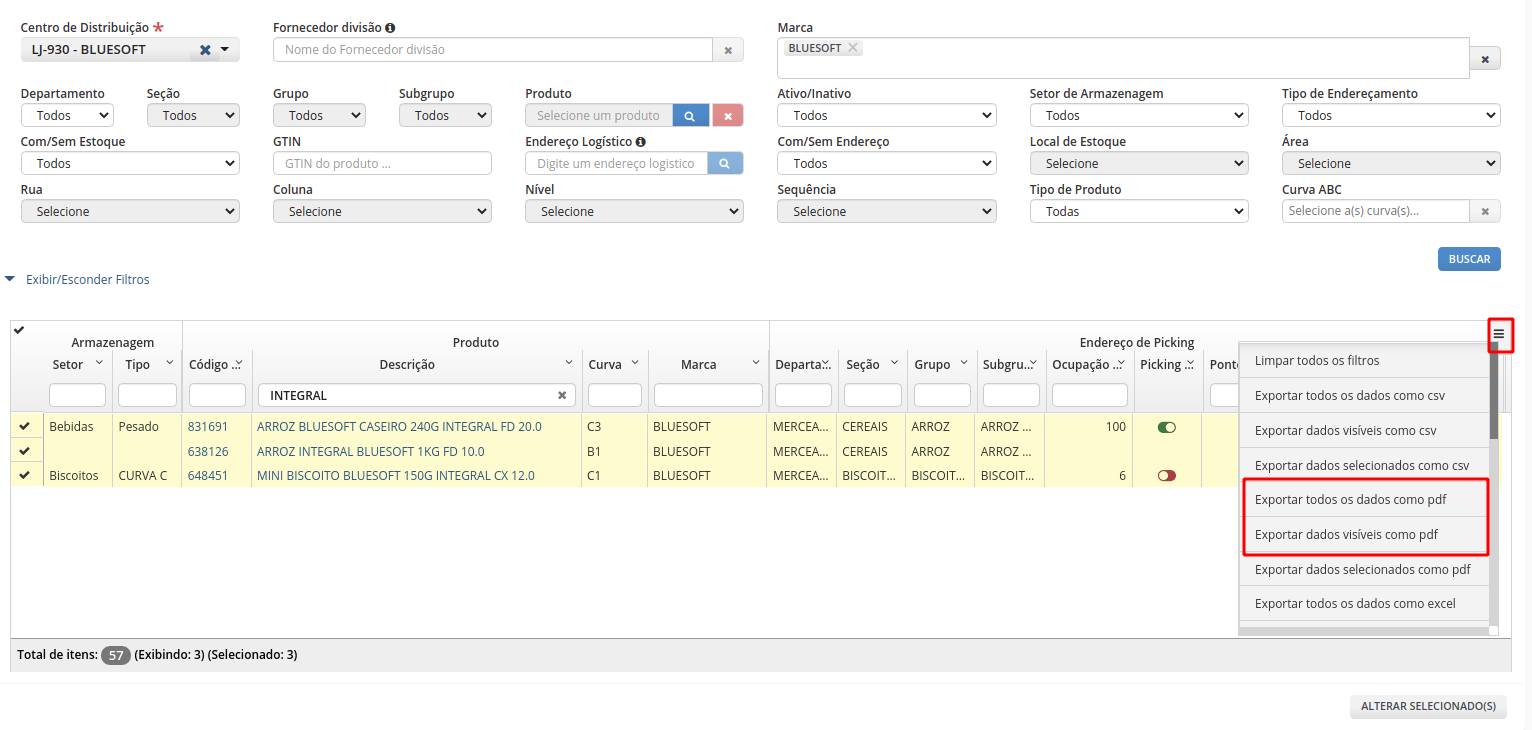The width and height of the screenshot is (1532, 730).
Task: Deselect the row for ARROZ BLUESOFT CASEIRO 240G
Action: point(25,427)
